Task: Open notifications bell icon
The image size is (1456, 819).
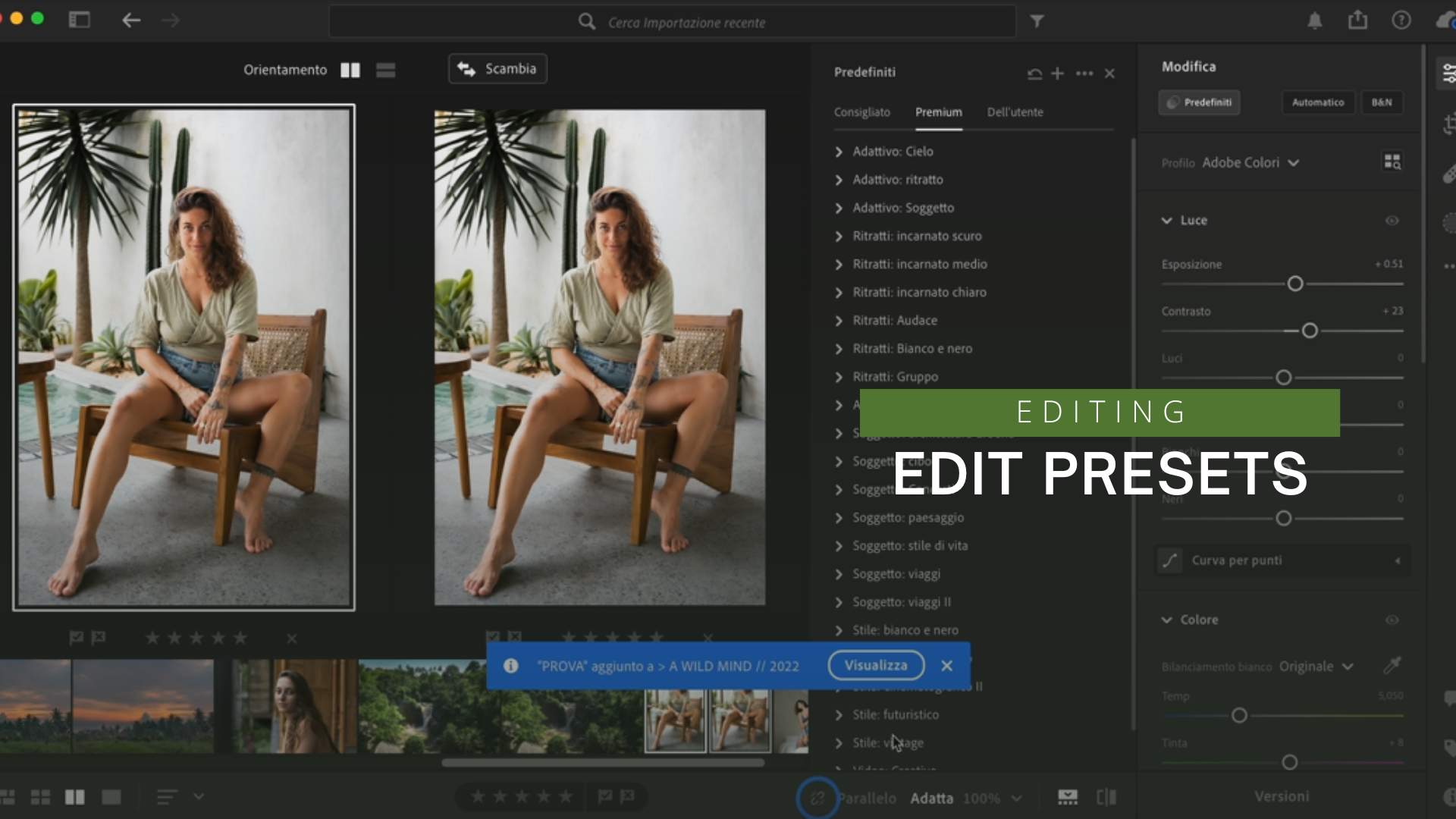Action: (x=1315, y=21)
